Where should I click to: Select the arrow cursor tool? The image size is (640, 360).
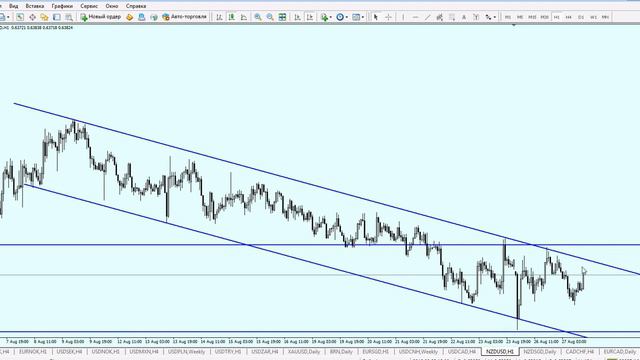point(376,17)
